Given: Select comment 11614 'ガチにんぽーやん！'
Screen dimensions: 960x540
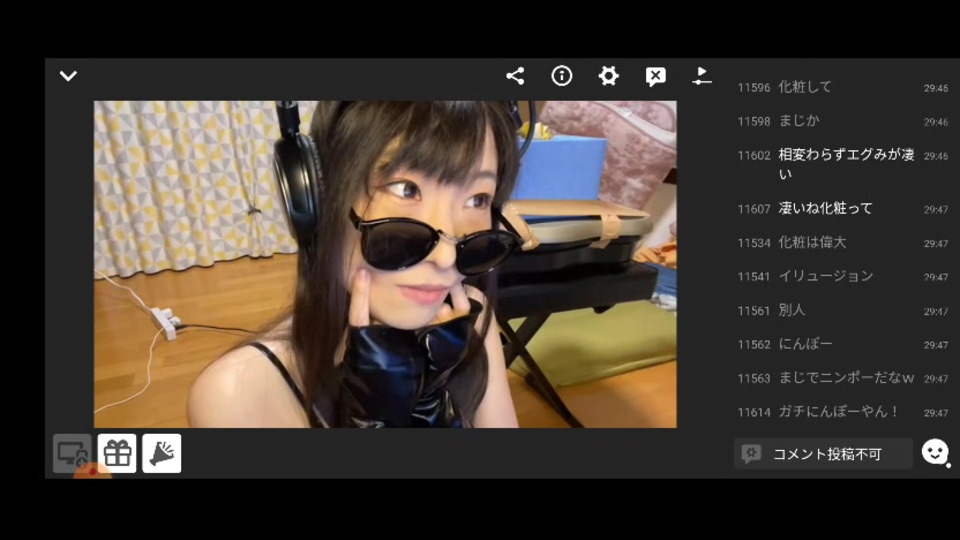Looking at the screenshot, I should point(842,412).
